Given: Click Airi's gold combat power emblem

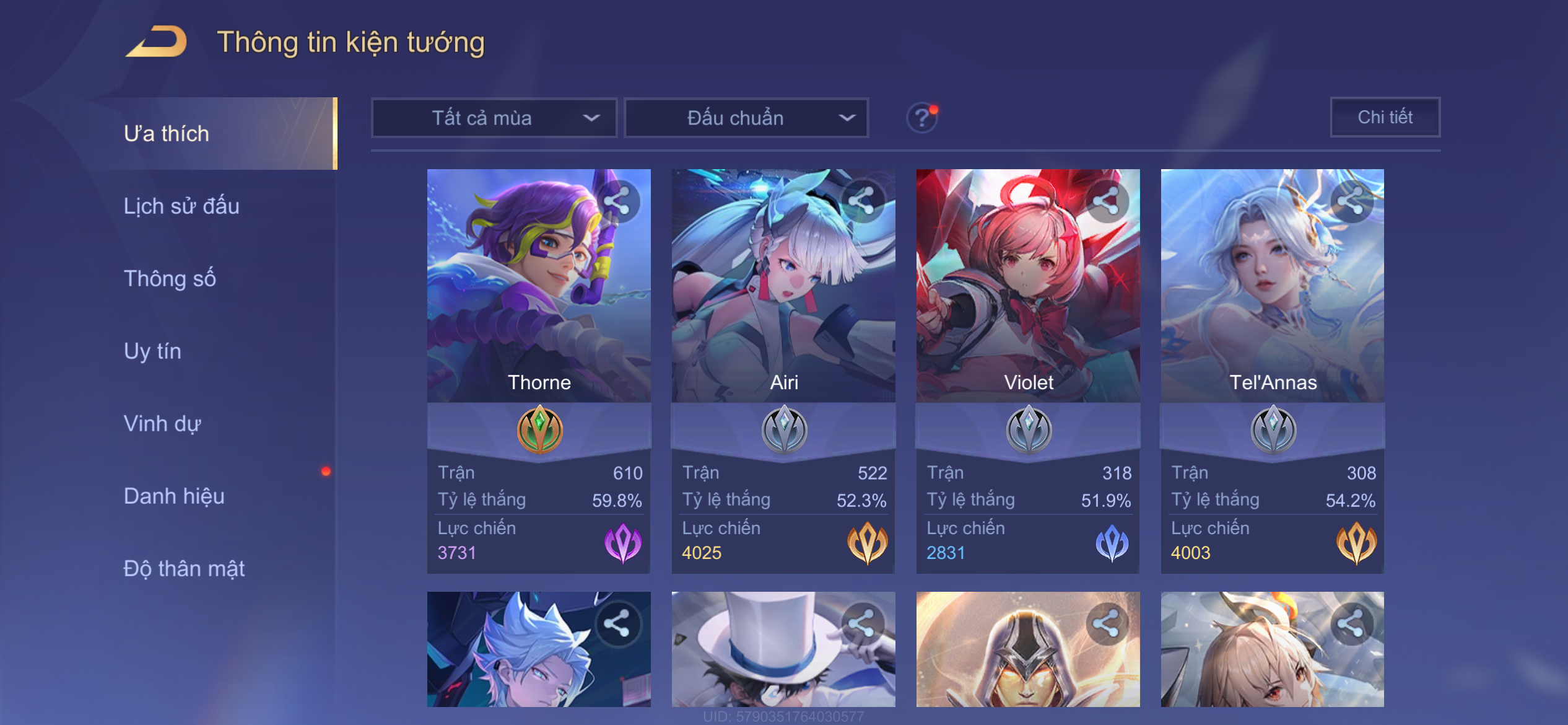Looking at the screenshot, I should [x=867, y=543].
